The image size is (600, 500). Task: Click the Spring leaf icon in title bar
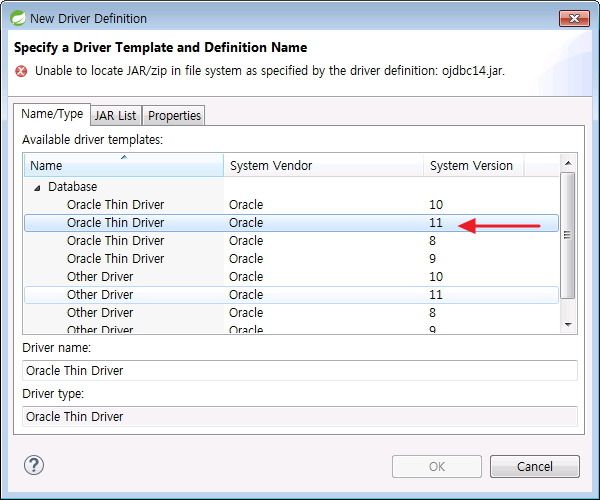click(x=18, y=18)
